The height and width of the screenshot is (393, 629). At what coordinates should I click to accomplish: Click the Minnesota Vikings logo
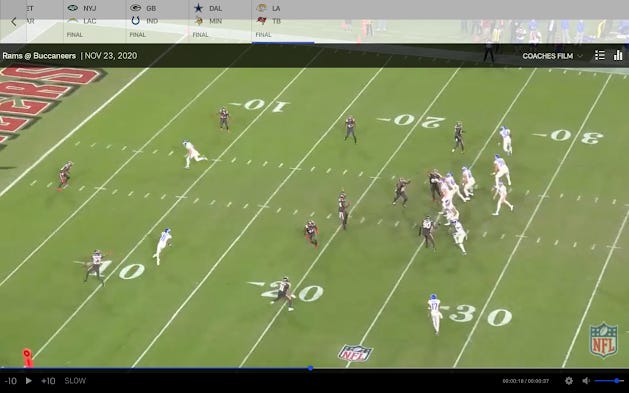pyautogui.click(x=199, y=21)
